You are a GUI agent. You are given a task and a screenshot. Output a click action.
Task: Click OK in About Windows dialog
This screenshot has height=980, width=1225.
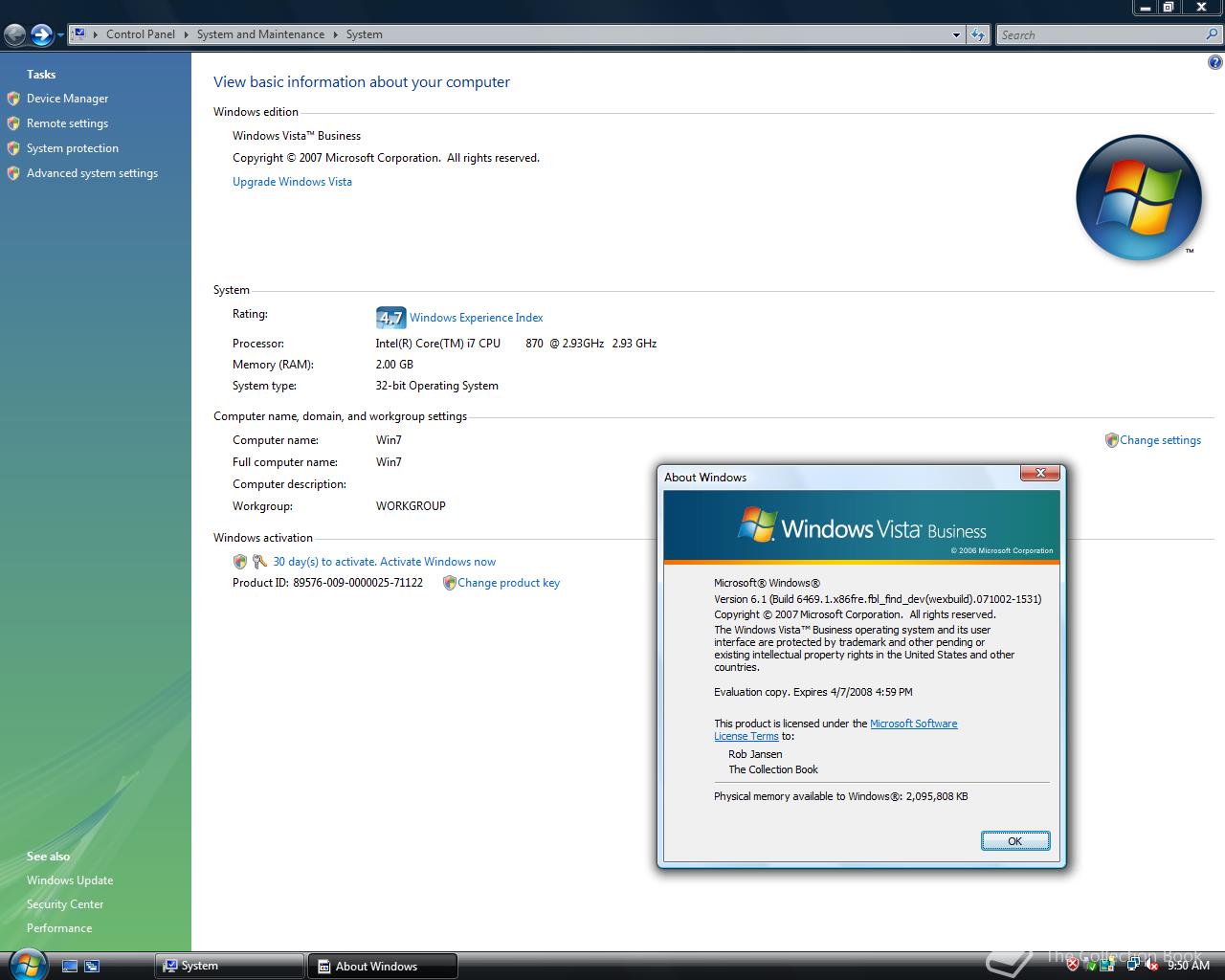click(1015, 841)
